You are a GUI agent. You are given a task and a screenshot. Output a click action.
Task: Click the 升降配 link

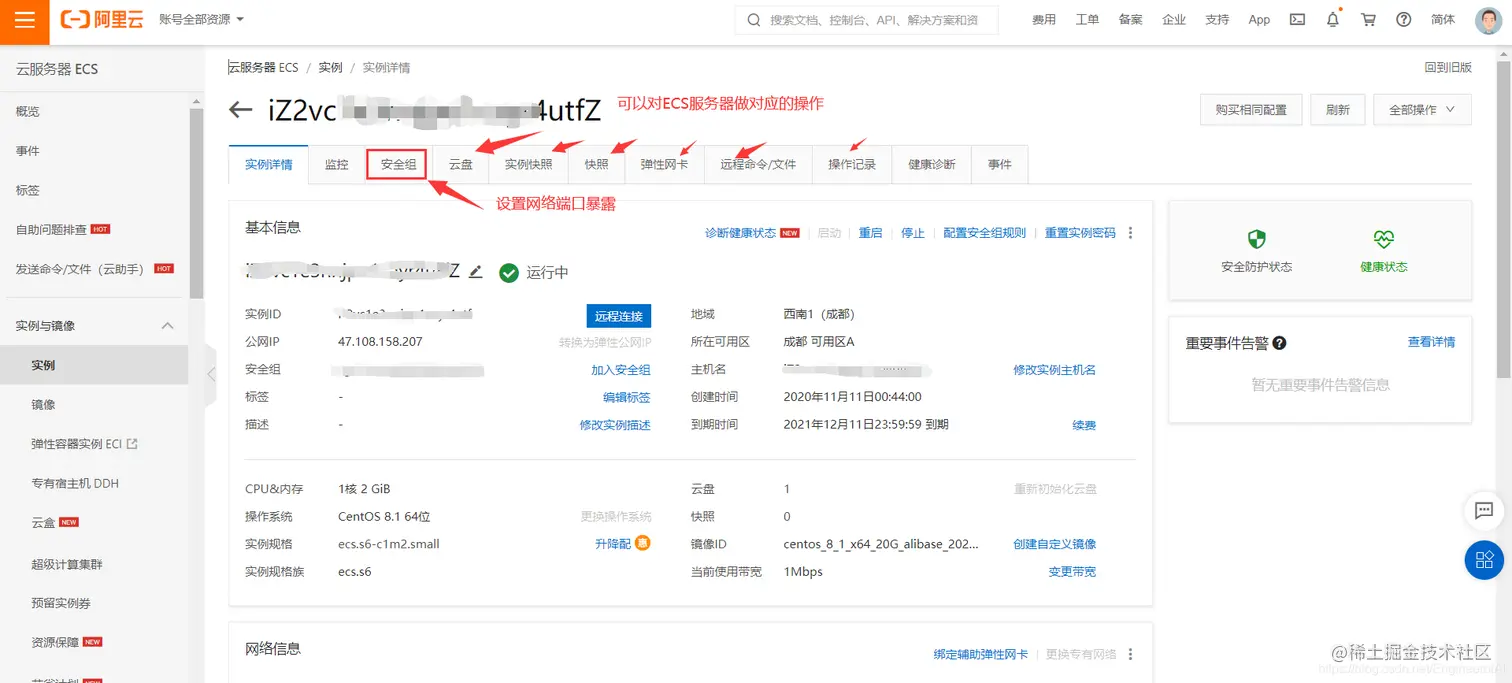[x=613, y=544]
